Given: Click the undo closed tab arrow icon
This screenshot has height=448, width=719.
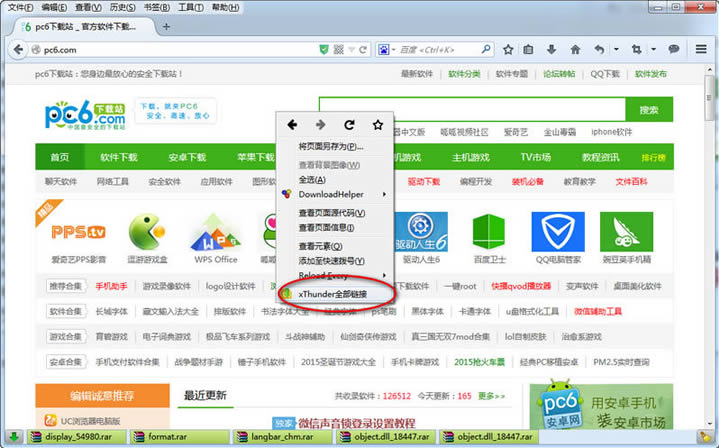Looking at the screenshot, I should pyautogui.click(x=599, y=50).
